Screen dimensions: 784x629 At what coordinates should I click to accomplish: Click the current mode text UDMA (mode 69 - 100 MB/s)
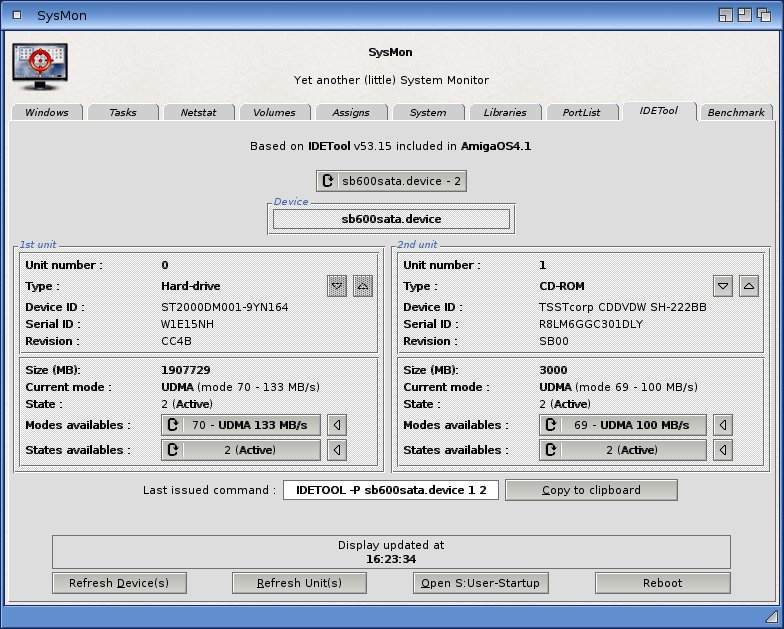click(618, 387)
